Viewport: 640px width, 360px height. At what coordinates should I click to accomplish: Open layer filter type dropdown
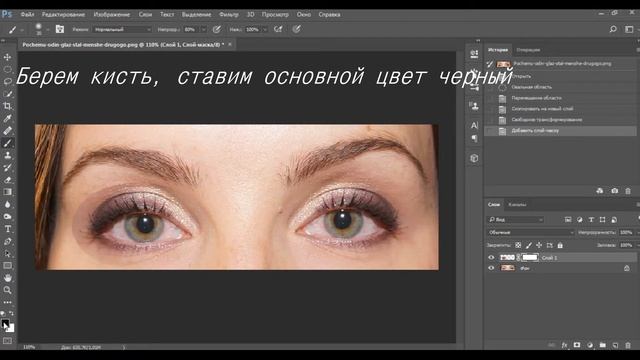point(516,220)
